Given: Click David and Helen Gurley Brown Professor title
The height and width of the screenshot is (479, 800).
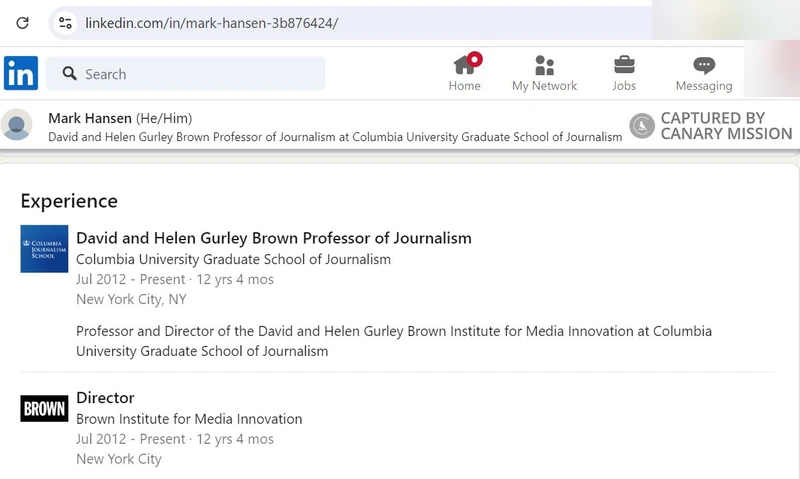Looking at the screenshot, I should 273,238.
